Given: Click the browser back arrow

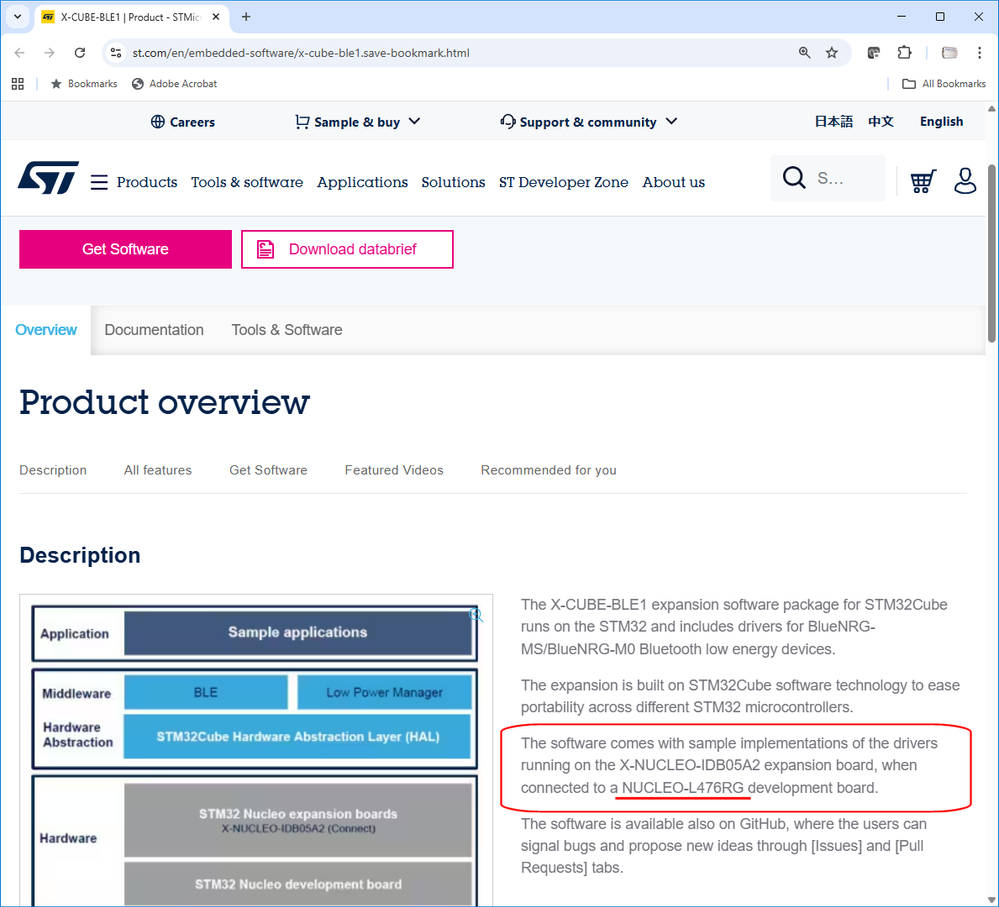Looking at the screenshot, I should 20,53.
